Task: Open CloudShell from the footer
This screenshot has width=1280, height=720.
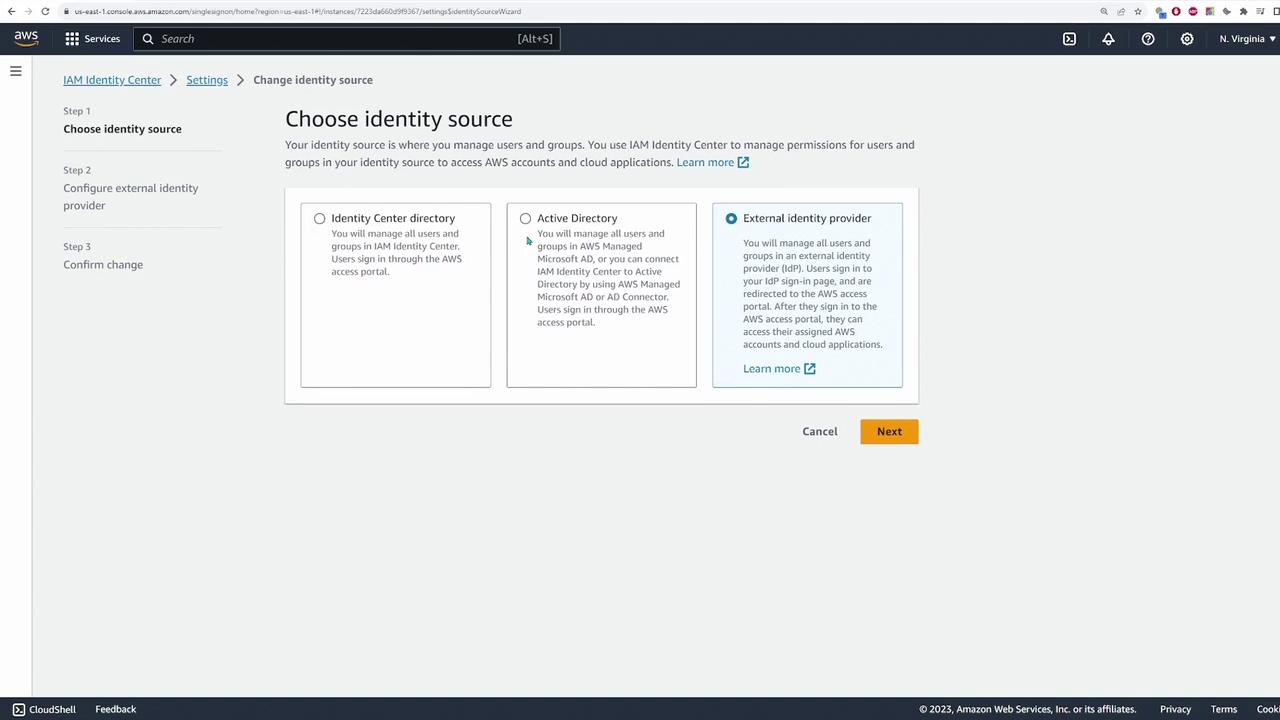Action: pos(44,709)
